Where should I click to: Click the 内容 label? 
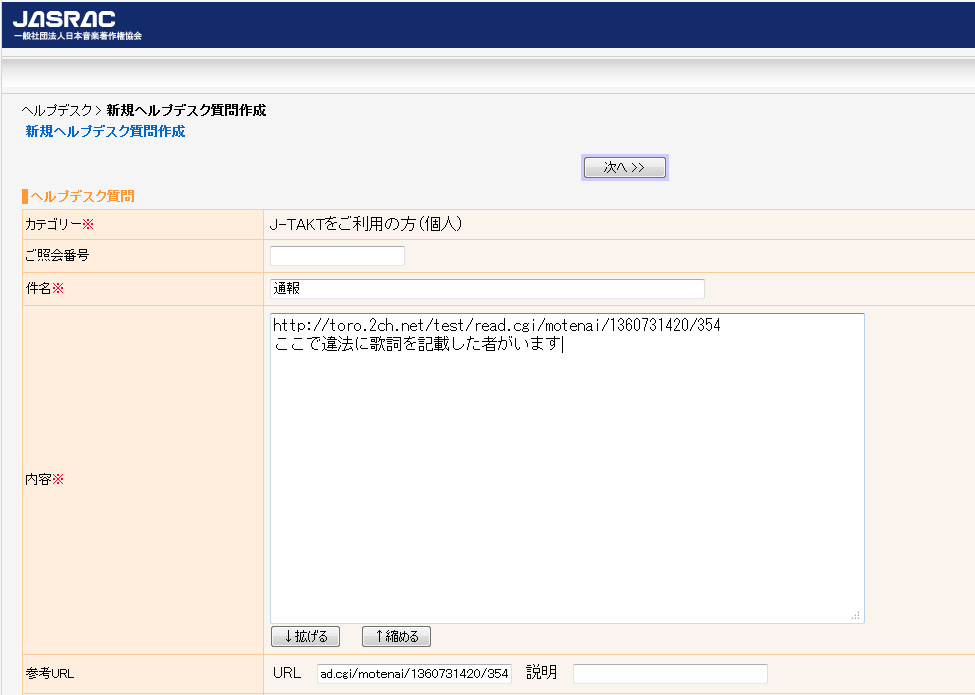tap(45, 479)
